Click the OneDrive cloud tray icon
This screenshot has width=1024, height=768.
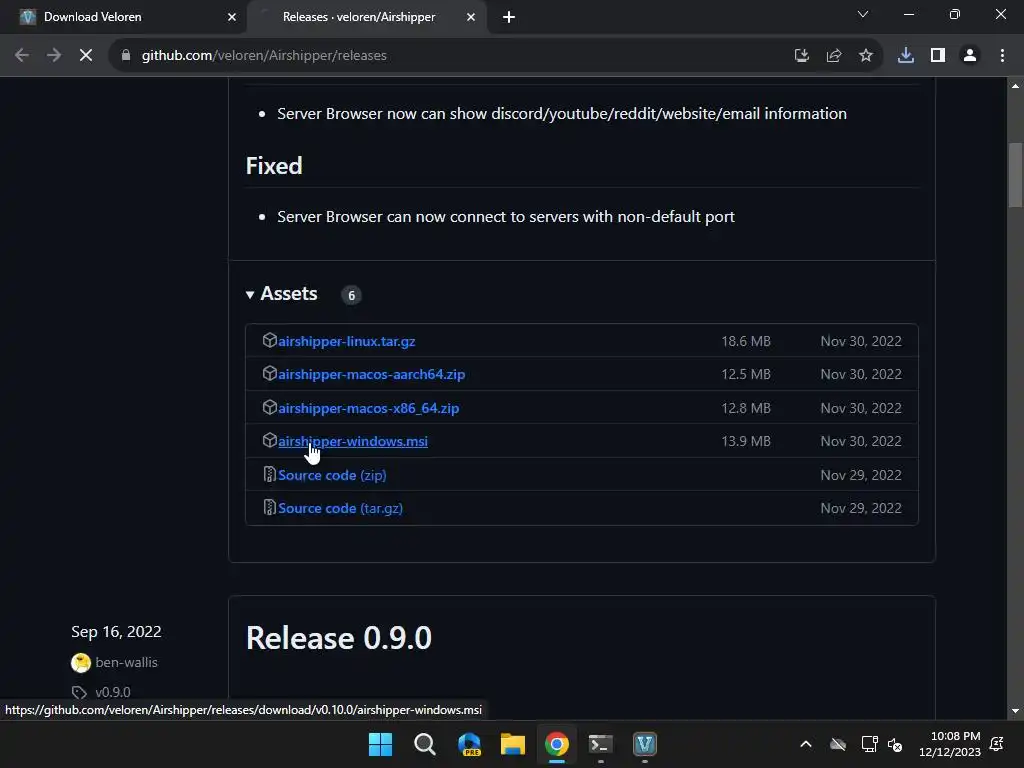click(838, 744)
